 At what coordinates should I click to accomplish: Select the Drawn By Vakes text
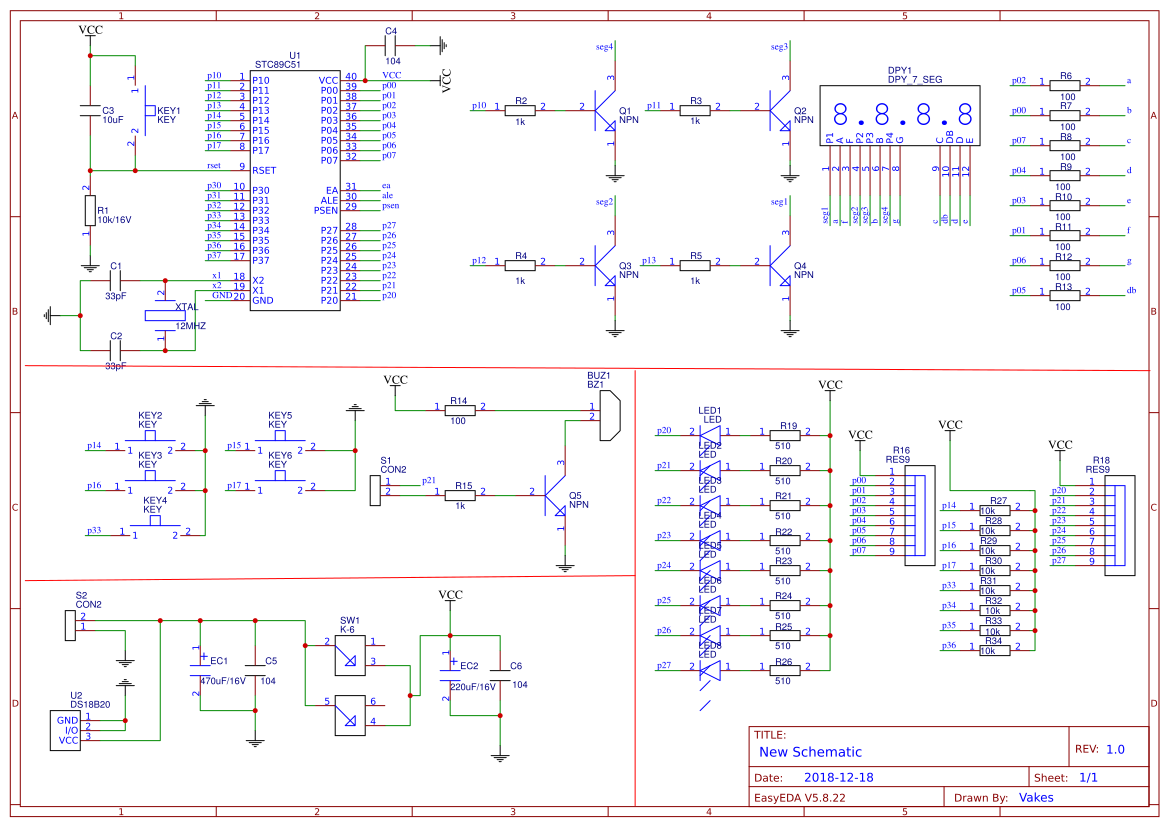[1004, 798]
